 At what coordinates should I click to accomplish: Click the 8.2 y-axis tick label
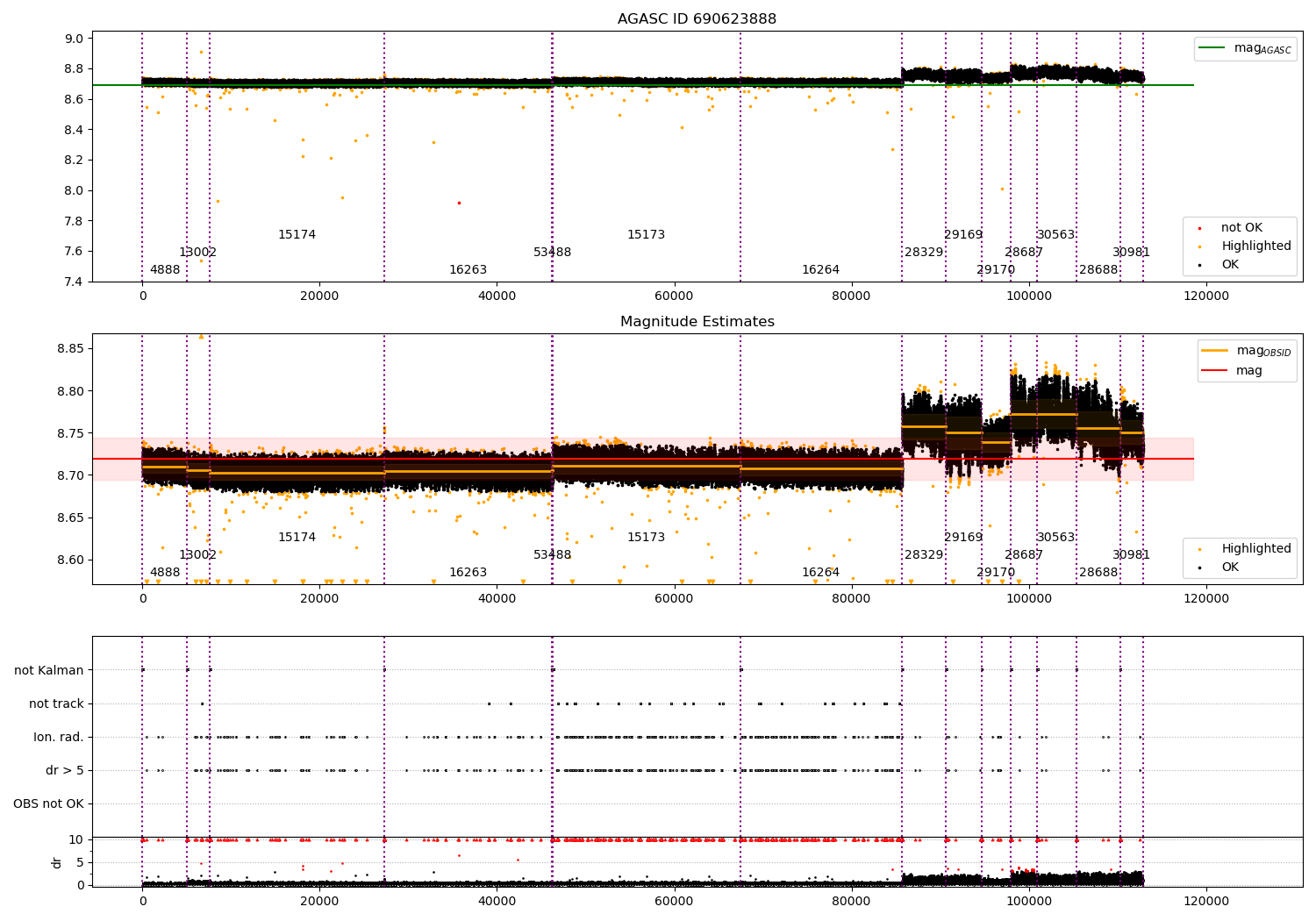point(75,161)
